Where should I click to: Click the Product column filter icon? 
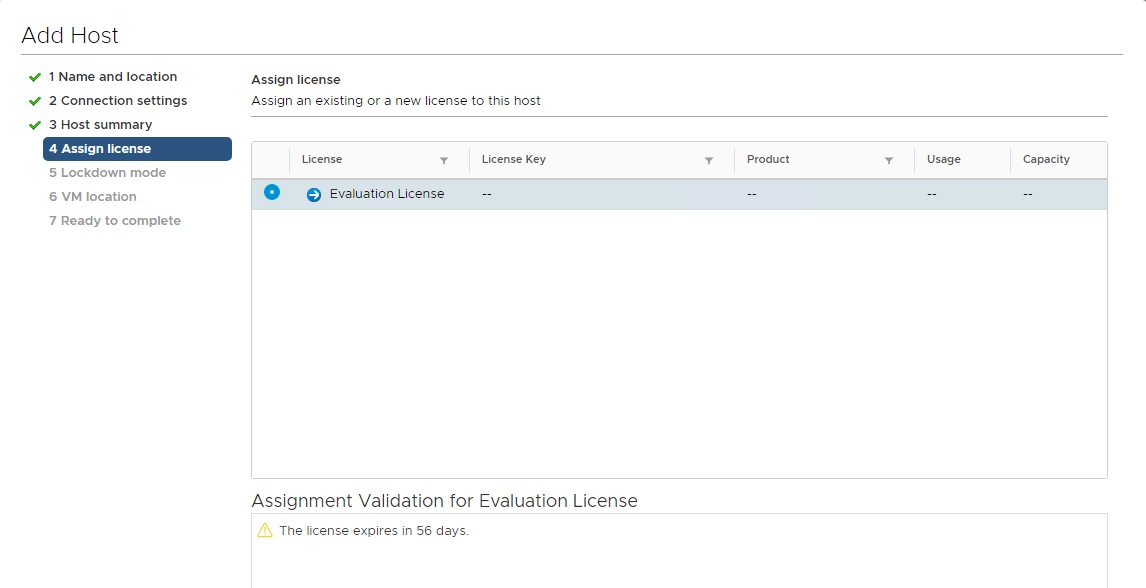pos(889,161)
